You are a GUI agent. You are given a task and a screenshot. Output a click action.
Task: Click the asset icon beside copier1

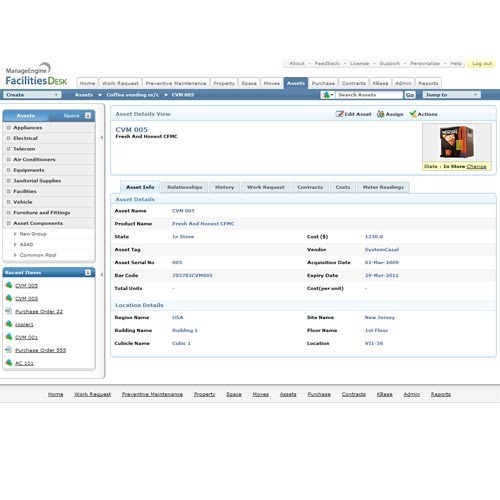(x=9, y=324)
